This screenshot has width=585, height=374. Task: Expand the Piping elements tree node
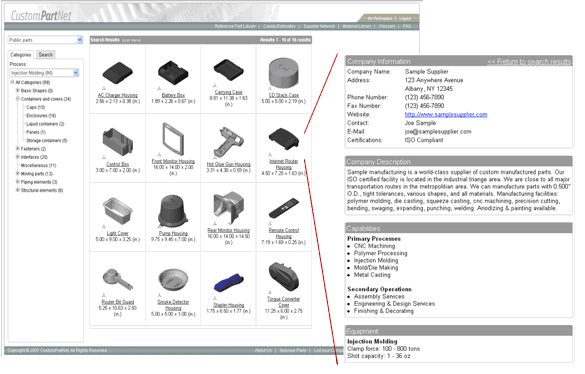(x=18, y=182)
